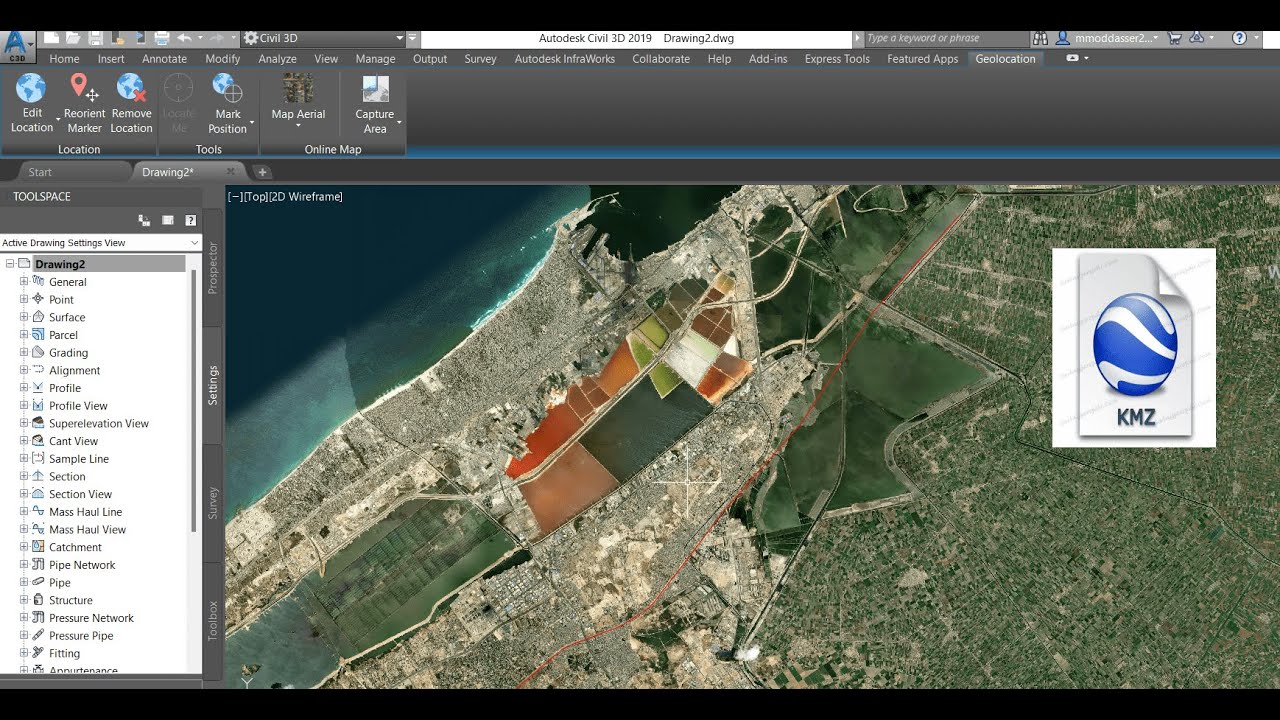The width and height of the screenshot is (1280, 720).
Task: Open the Insert ribbon tab
Action: (111, 59)
